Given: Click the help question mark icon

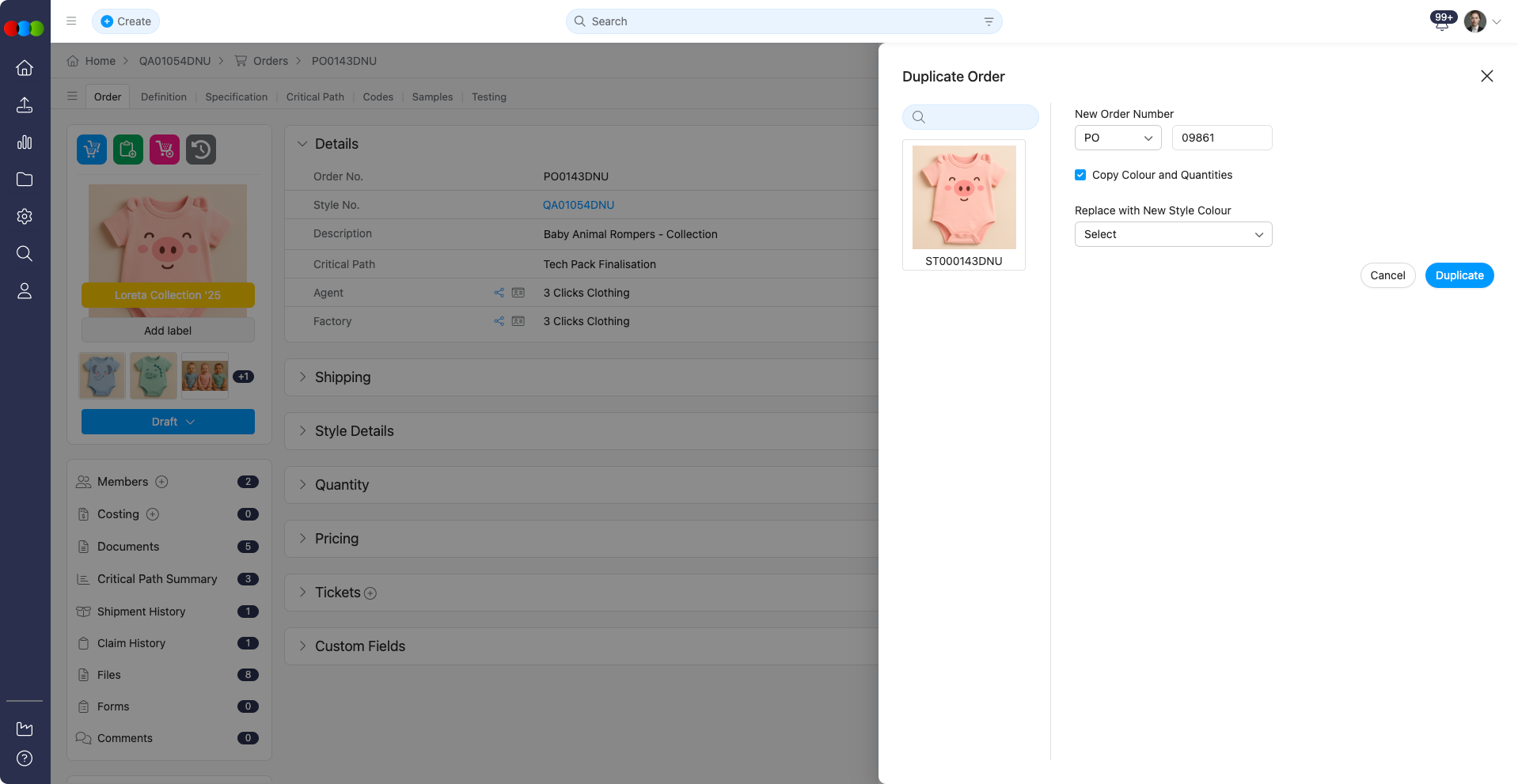Looking at the screenshot, I should coord(25,758).
